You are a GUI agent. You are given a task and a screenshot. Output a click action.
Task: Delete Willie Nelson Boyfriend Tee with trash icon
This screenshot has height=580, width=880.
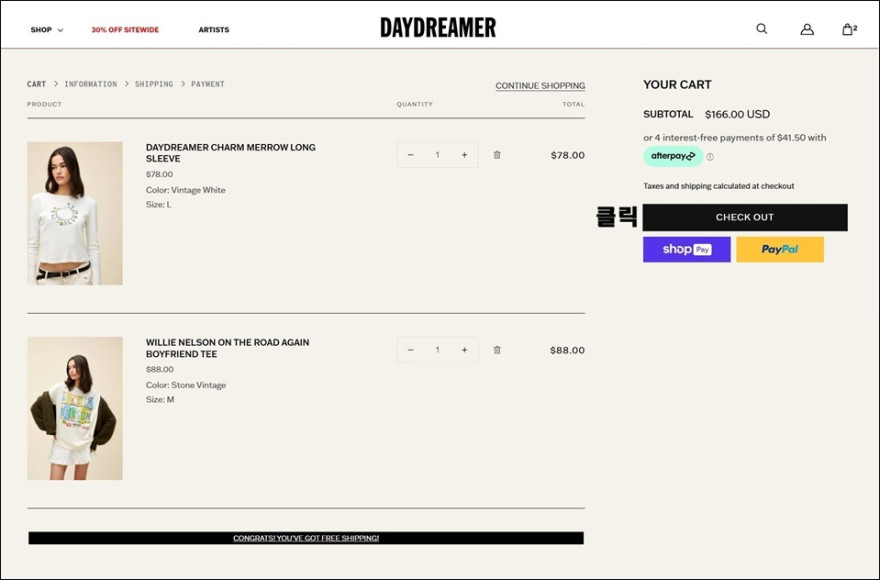click(497, 350)
